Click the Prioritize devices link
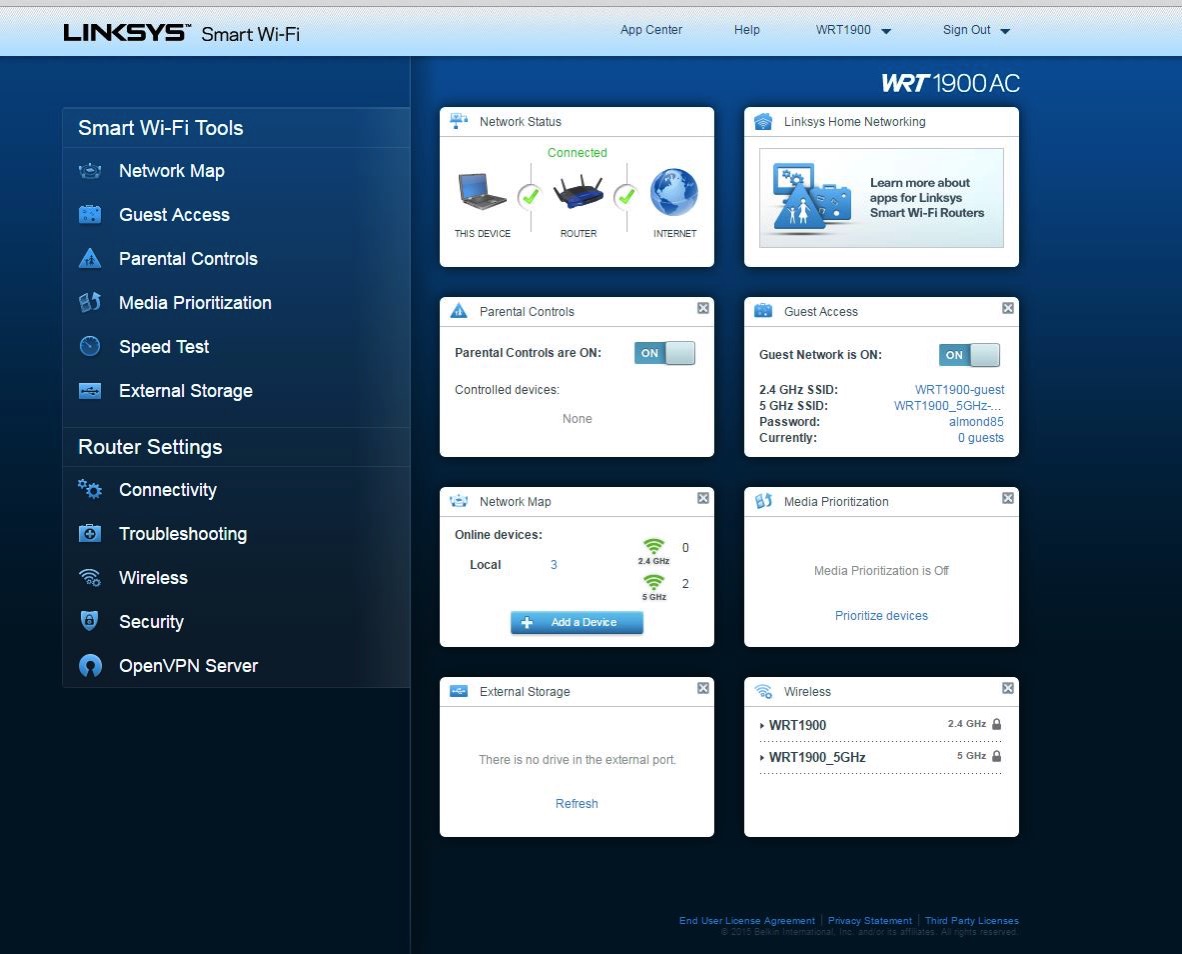This screenshot has height=954, width=1182. [x=881, y=616]
